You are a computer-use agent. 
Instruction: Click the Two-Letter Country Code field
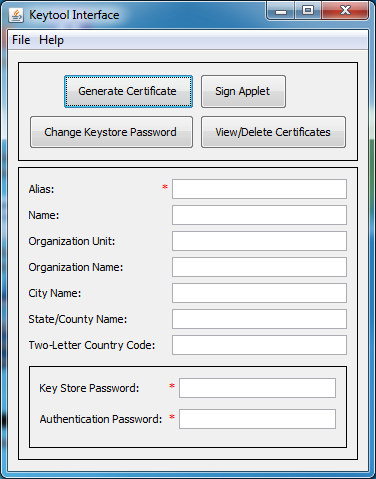[x=259, y=345]
